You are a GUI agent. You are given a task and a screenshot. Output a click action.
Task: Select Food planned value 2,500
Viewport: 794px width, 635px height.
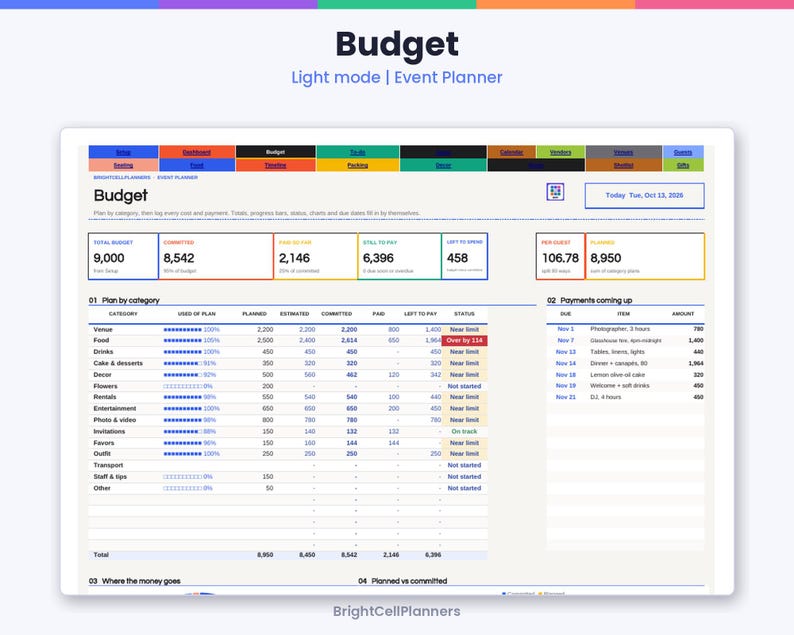[x=265, y=341]
